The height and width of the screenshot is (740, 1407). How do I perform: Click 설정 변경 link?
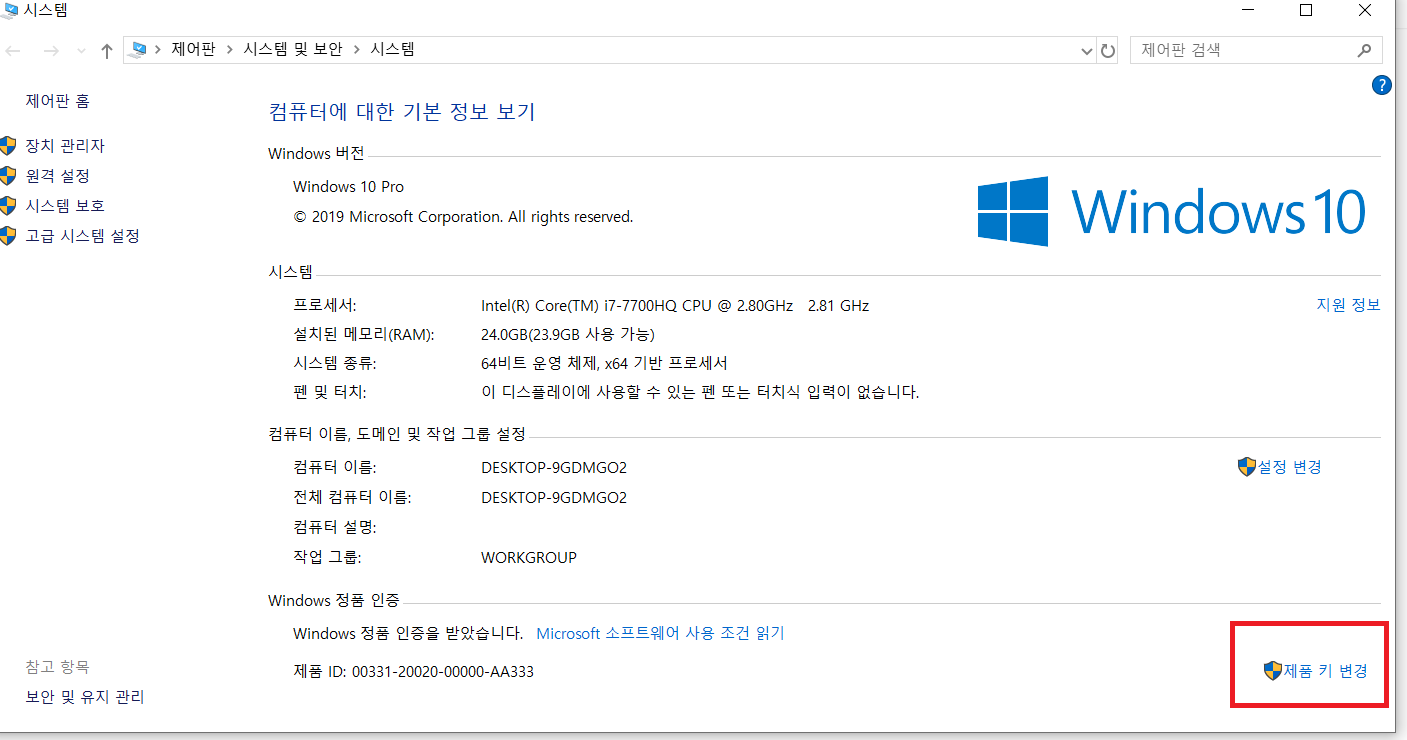1290,467
